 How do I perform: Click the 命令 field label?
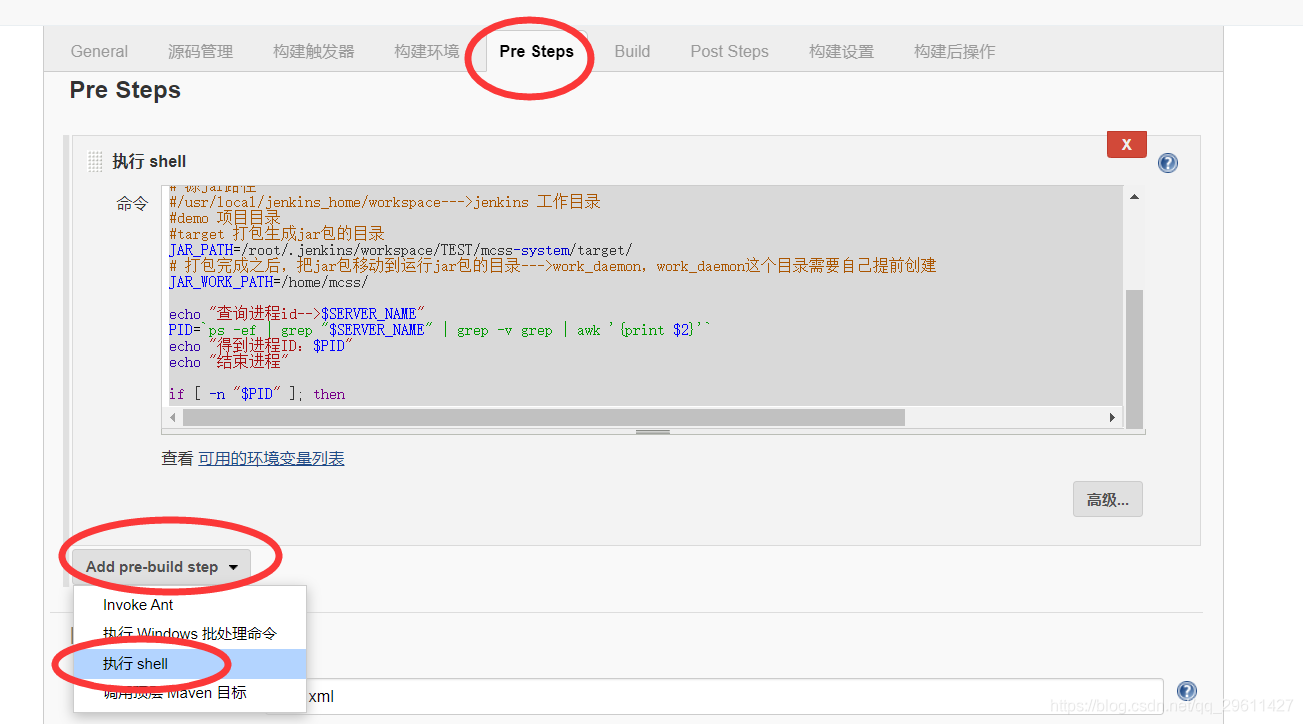(x=132, y=204)
